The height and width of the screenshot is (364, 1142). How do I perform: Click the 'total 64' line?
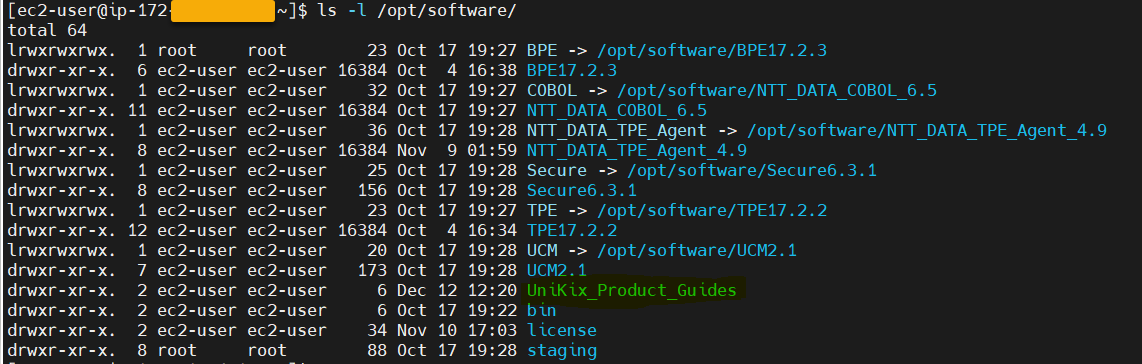(x=47, y=31)
